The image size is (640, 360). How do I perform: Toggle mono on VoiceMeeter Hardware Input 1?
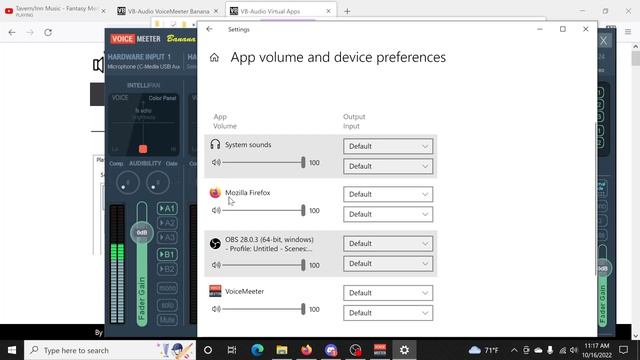pyautogui.click(x=167, y=288)
